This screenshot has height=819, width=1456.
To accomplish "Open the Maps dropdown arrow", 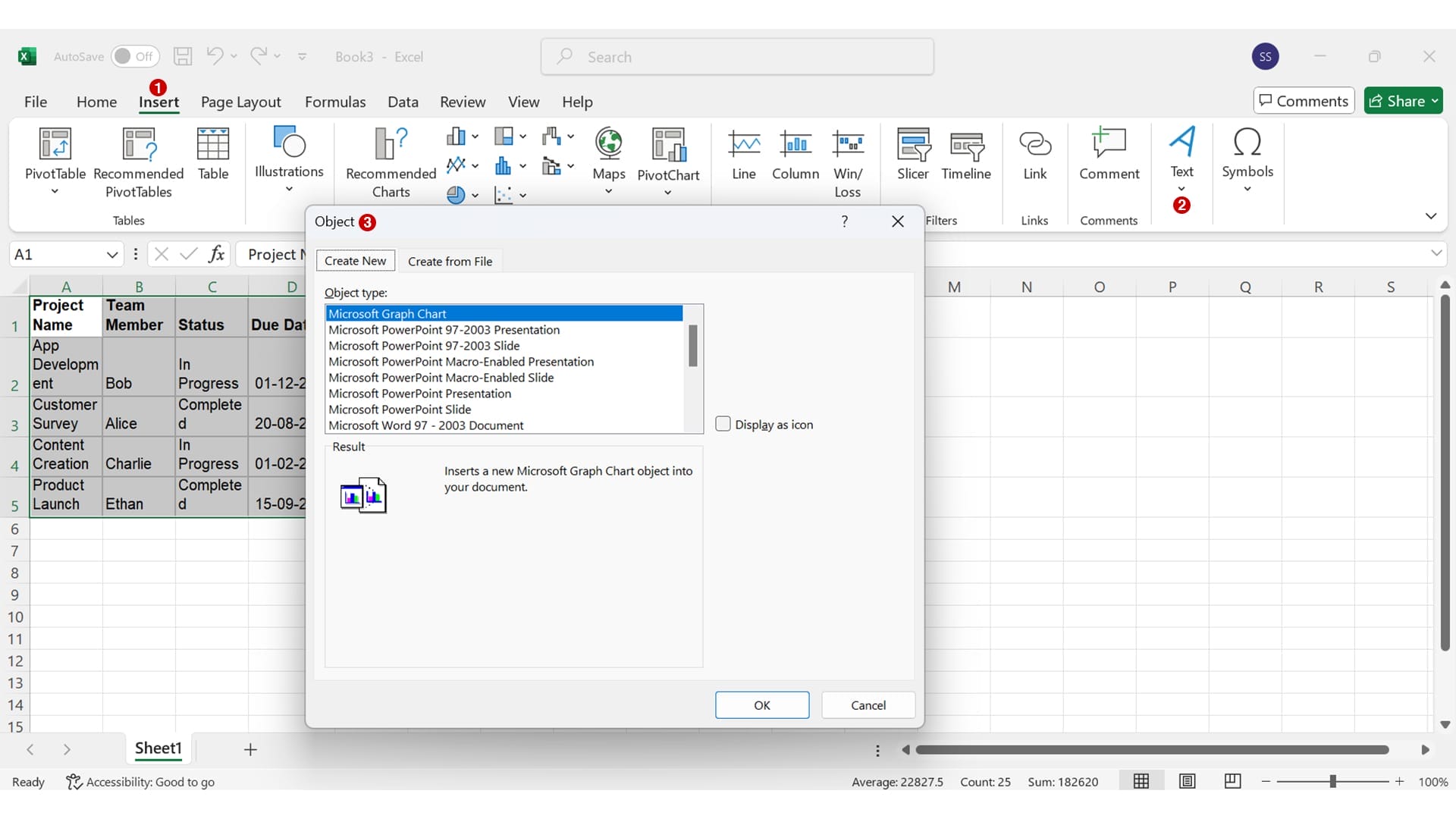I will click(608, 191).
